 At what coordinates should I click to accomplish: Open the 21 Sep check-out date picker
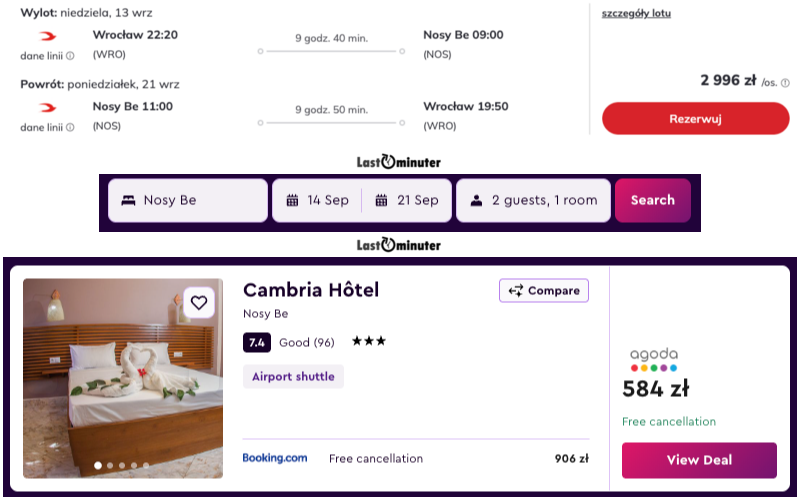click(407, 201)
